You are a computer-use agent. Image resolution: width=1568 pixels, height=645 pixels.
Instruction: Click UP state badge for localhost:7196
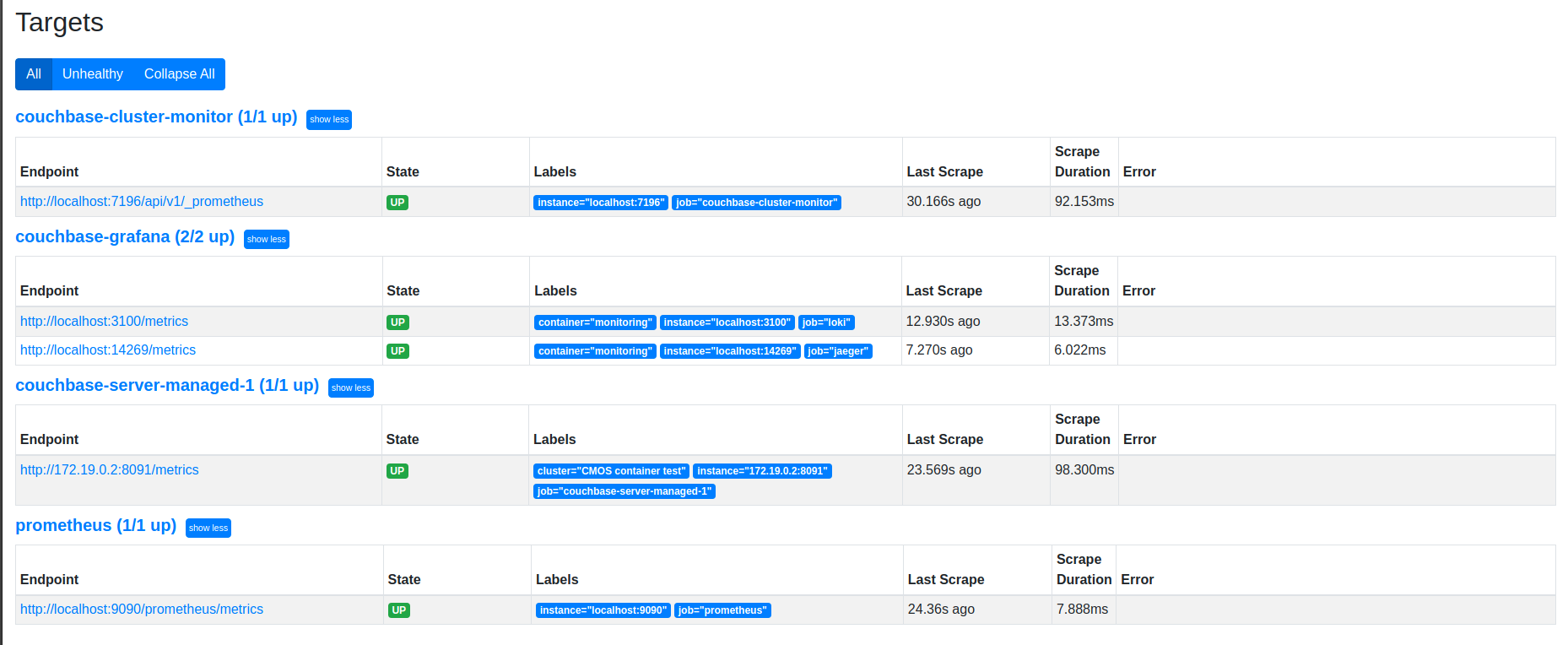coord(397,203)
